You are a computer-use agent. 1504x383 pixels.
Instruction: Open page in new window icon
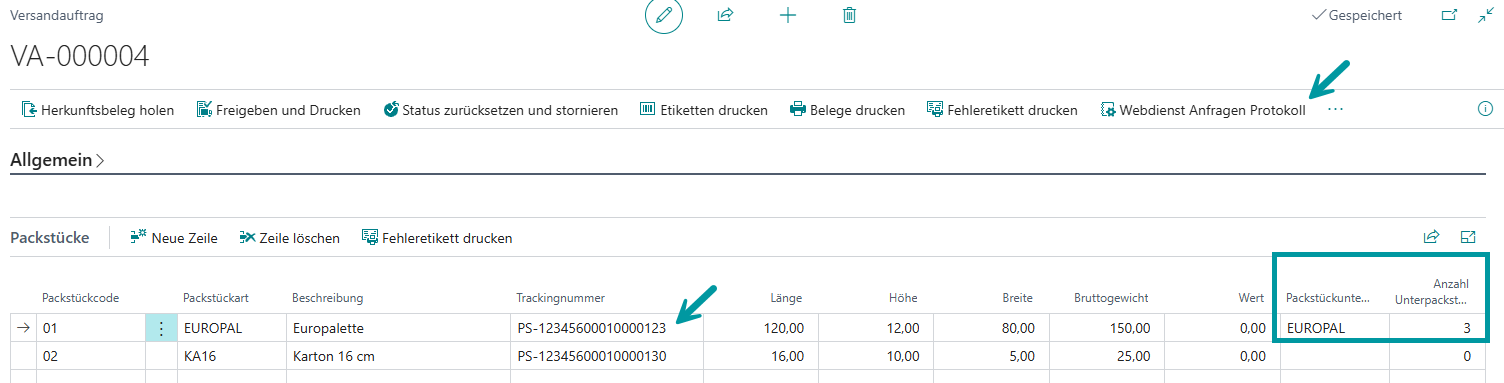coord(1448,16)
